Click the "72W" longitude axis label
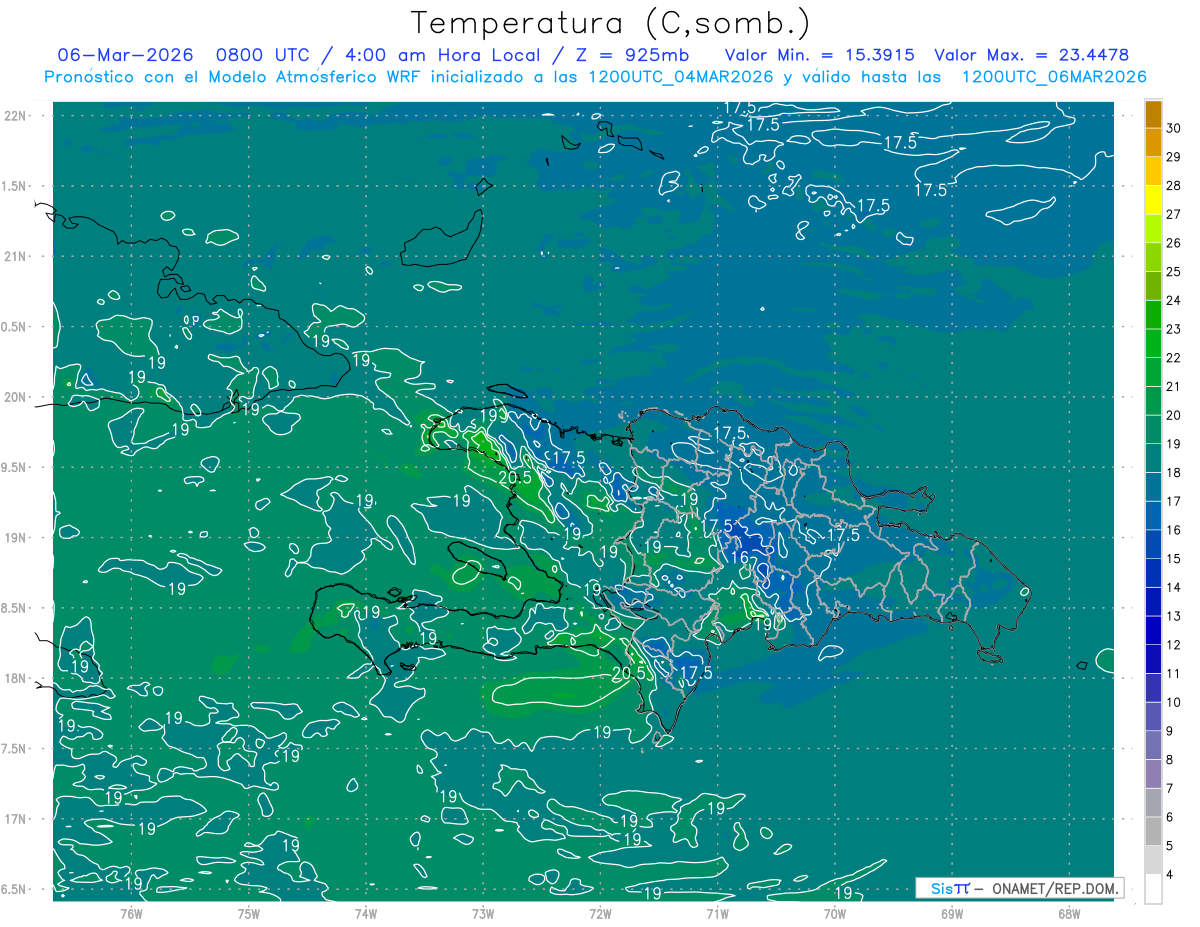 coord(600,913)
